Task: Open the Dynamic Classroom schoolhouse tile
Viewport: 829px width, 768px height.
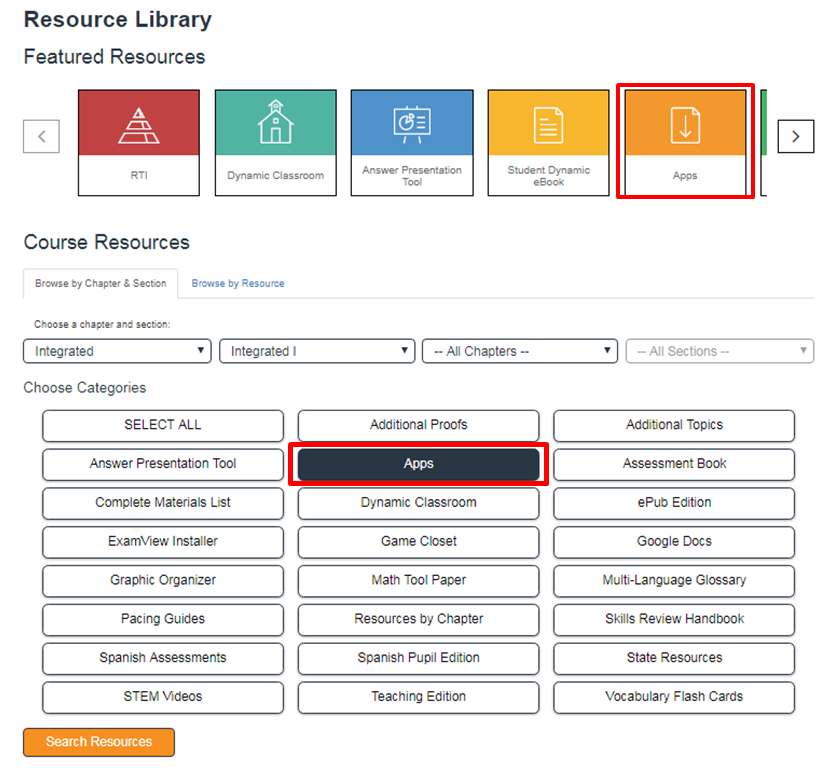Action: pos(275,143)
